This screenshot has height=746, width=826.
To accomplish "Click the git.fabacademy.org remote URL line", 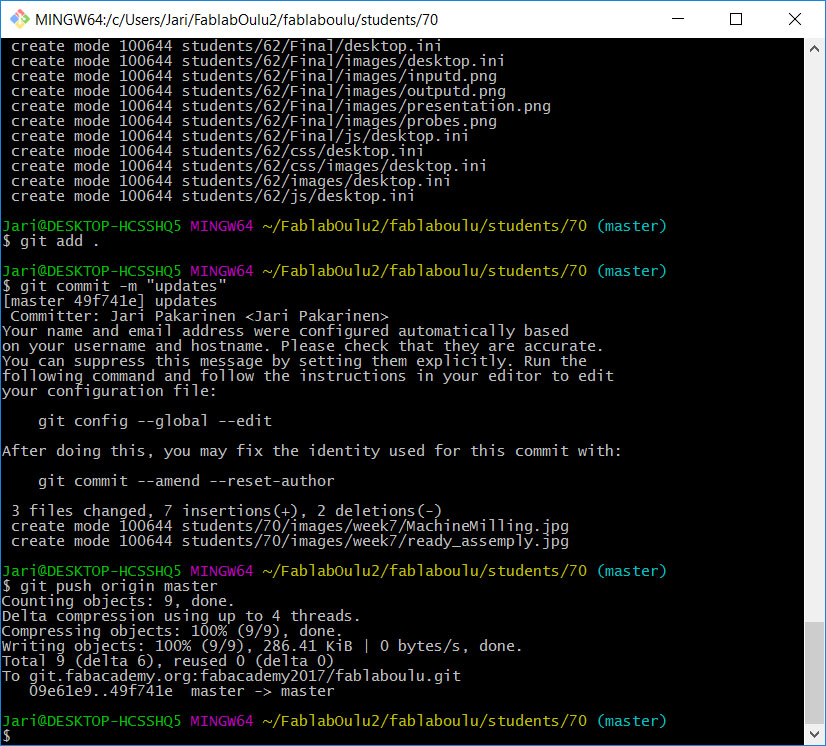I will click(231, 676).
